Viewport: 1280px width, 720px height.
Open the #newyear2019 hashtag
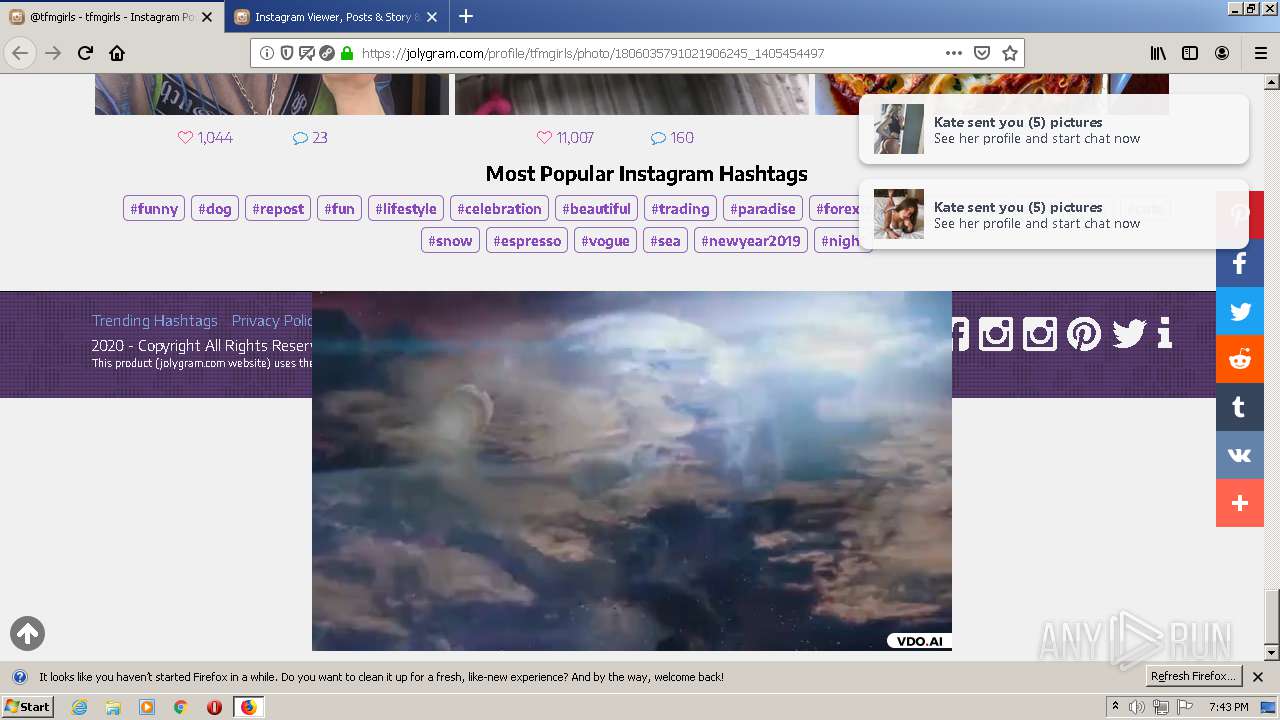click(x=751, y=241)
